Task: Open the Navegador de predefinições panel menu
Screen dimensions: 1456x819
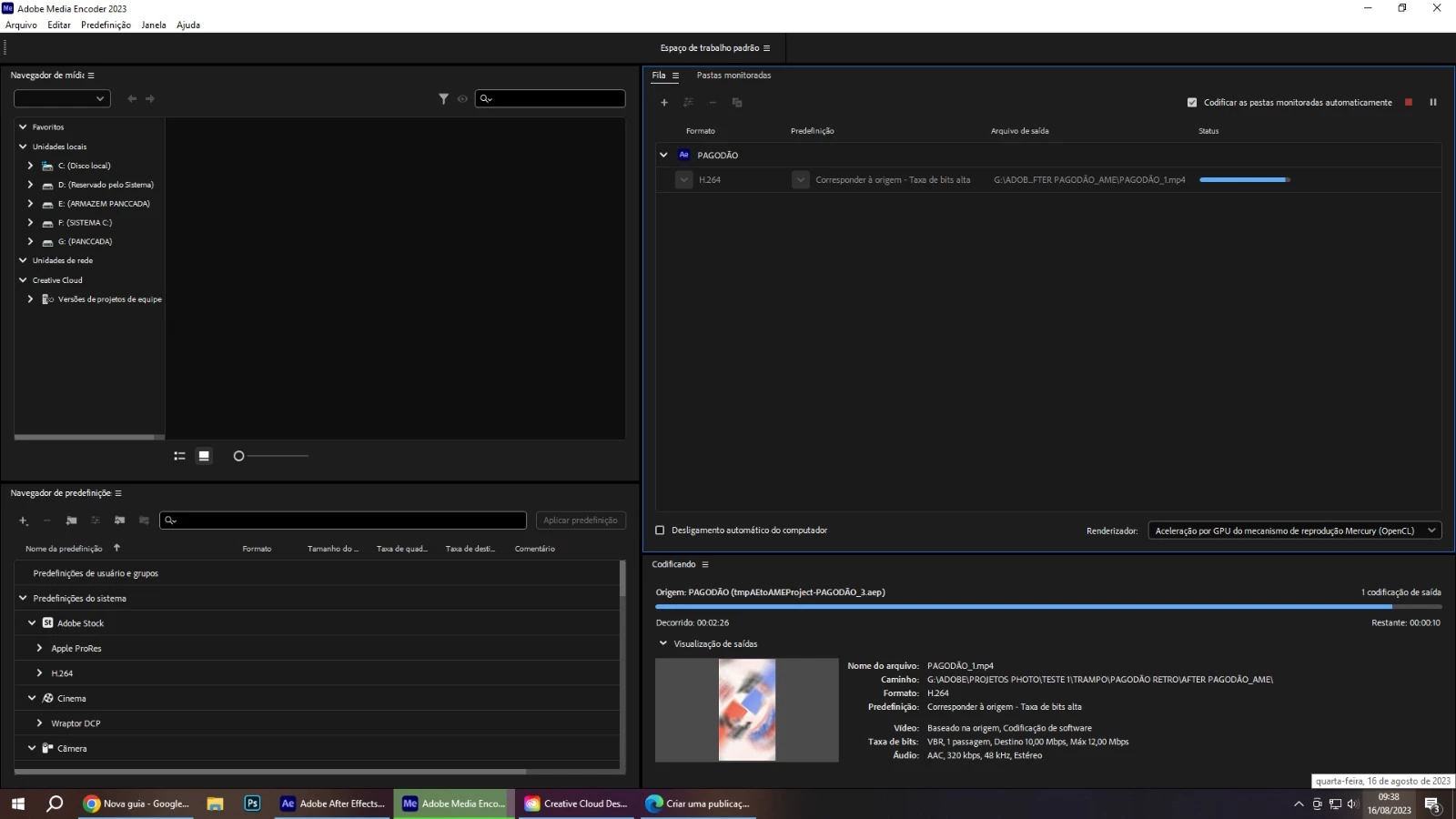Action: point(117,493)
